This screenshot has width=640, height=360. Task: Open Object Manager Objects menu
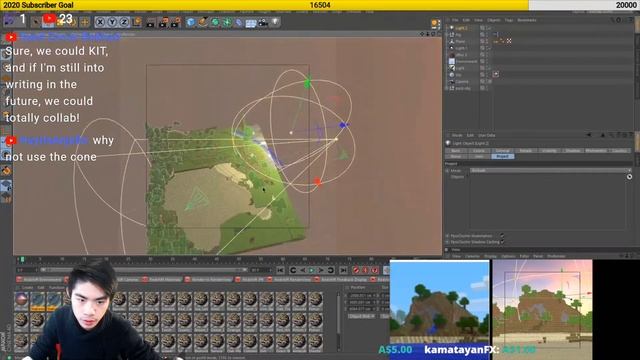click(x=493, y=20)
